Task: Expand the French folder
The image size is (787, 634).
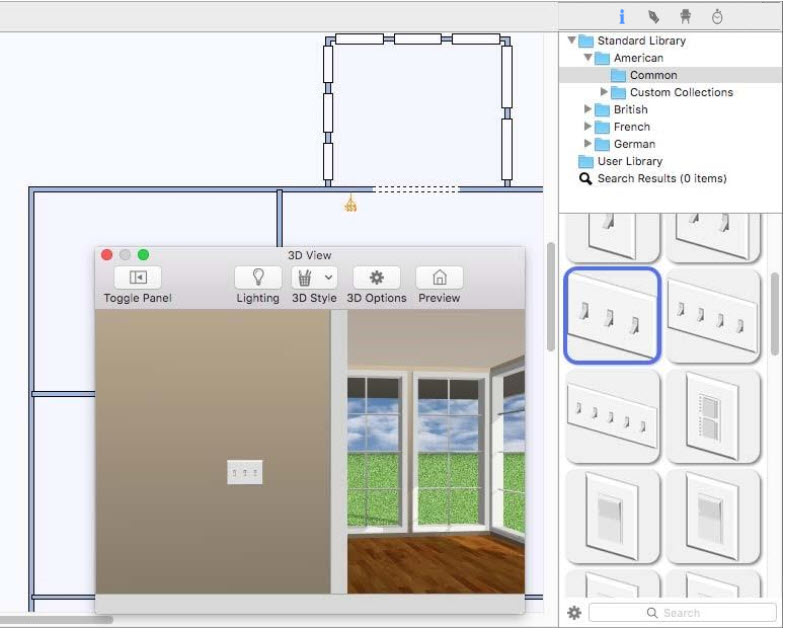Action: pos(588,126)
